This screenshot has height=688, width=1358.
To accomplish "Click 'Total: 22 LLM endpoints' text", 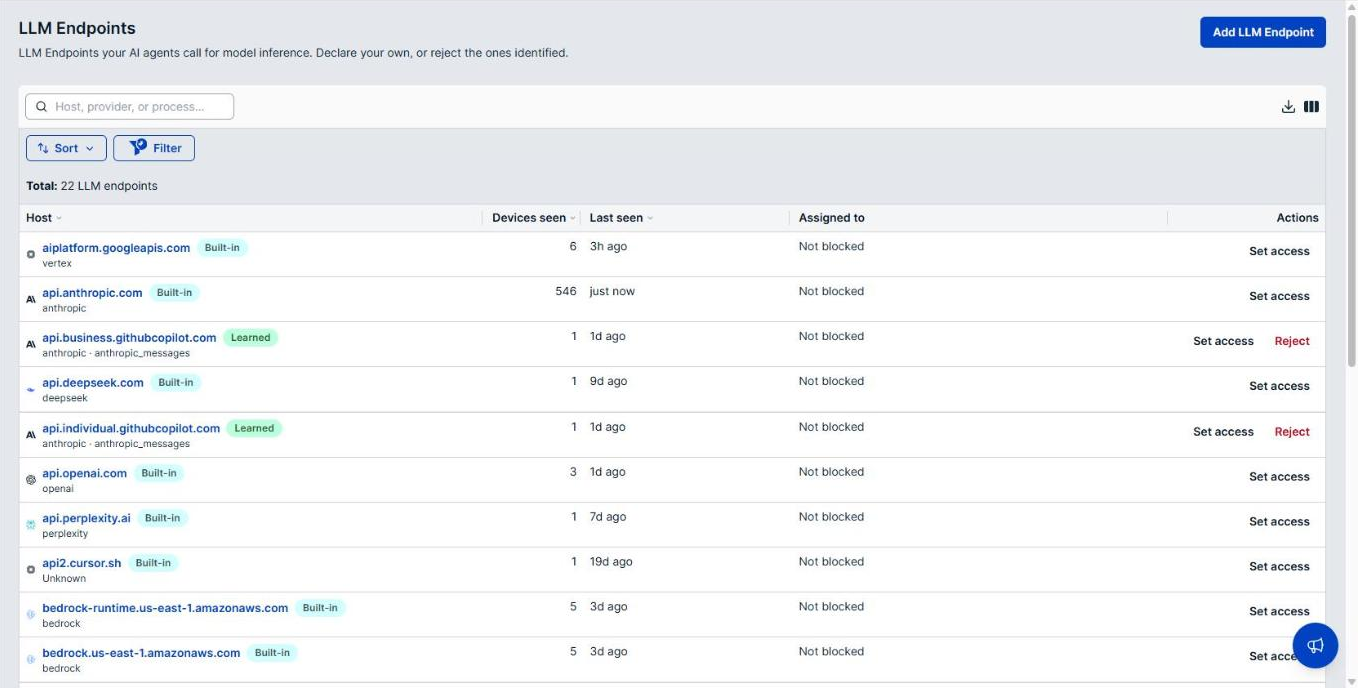I will 92,186.
